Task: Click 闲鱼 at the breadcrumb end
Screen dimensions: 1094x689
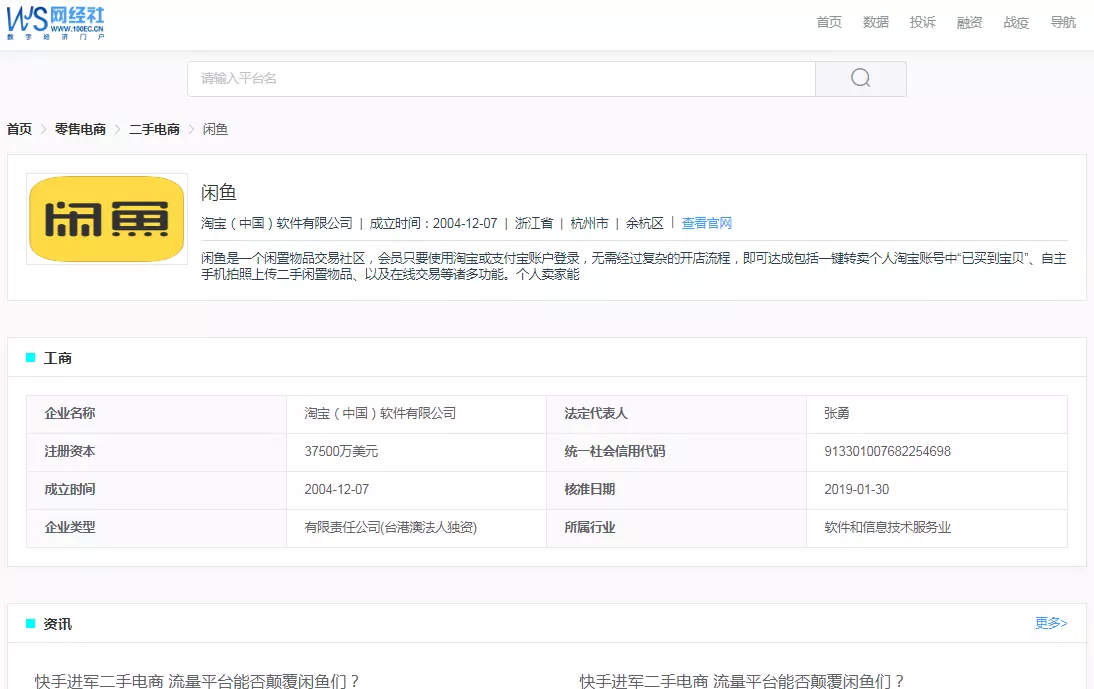Action: [215, 129]
